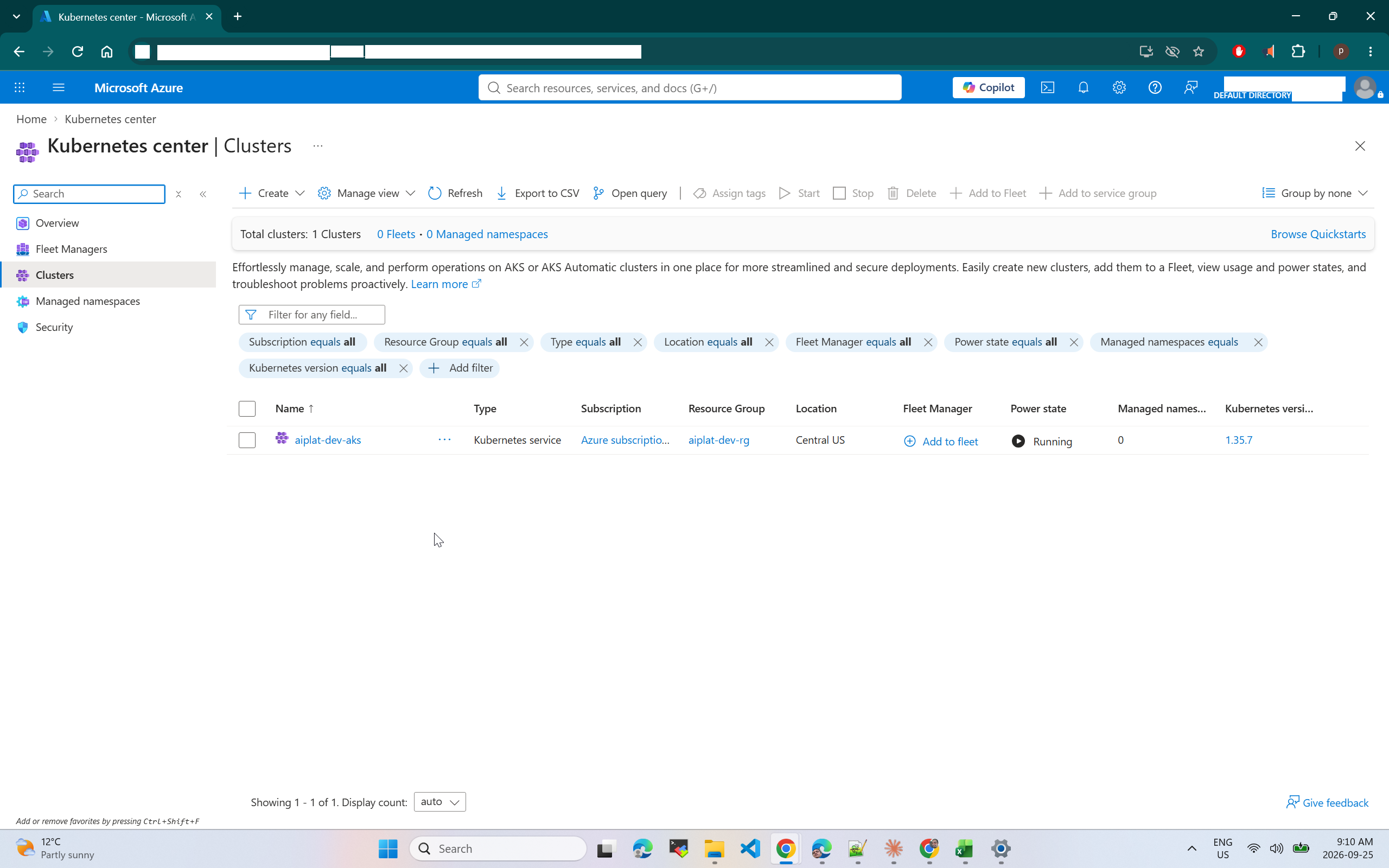
Task: Close the Kubernetes center blade
Action: click(x=1360, y=146)
